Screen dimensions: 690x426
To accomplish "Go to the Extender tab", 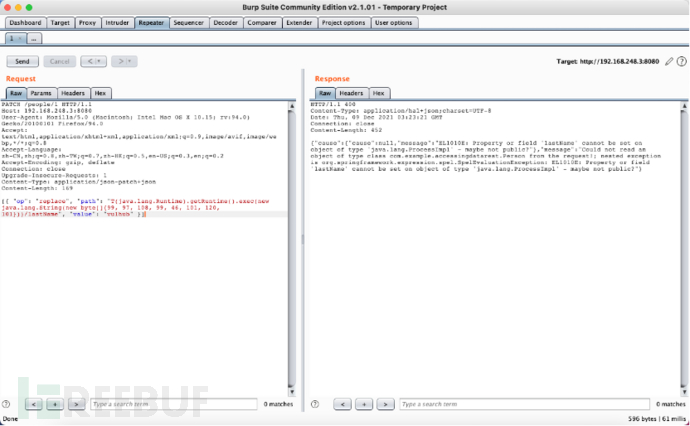I will coord(299,23).
